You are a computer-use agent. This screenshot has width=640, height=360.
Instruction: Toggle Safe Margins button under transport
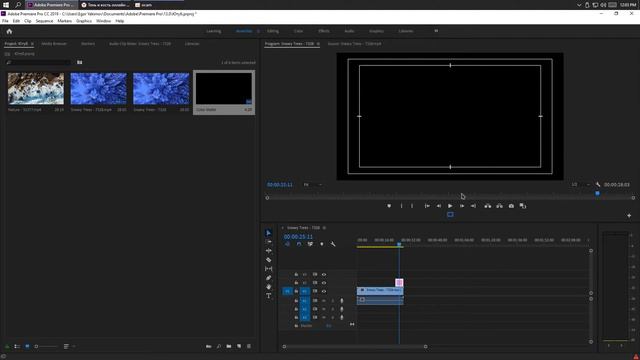tap(450, 215)
